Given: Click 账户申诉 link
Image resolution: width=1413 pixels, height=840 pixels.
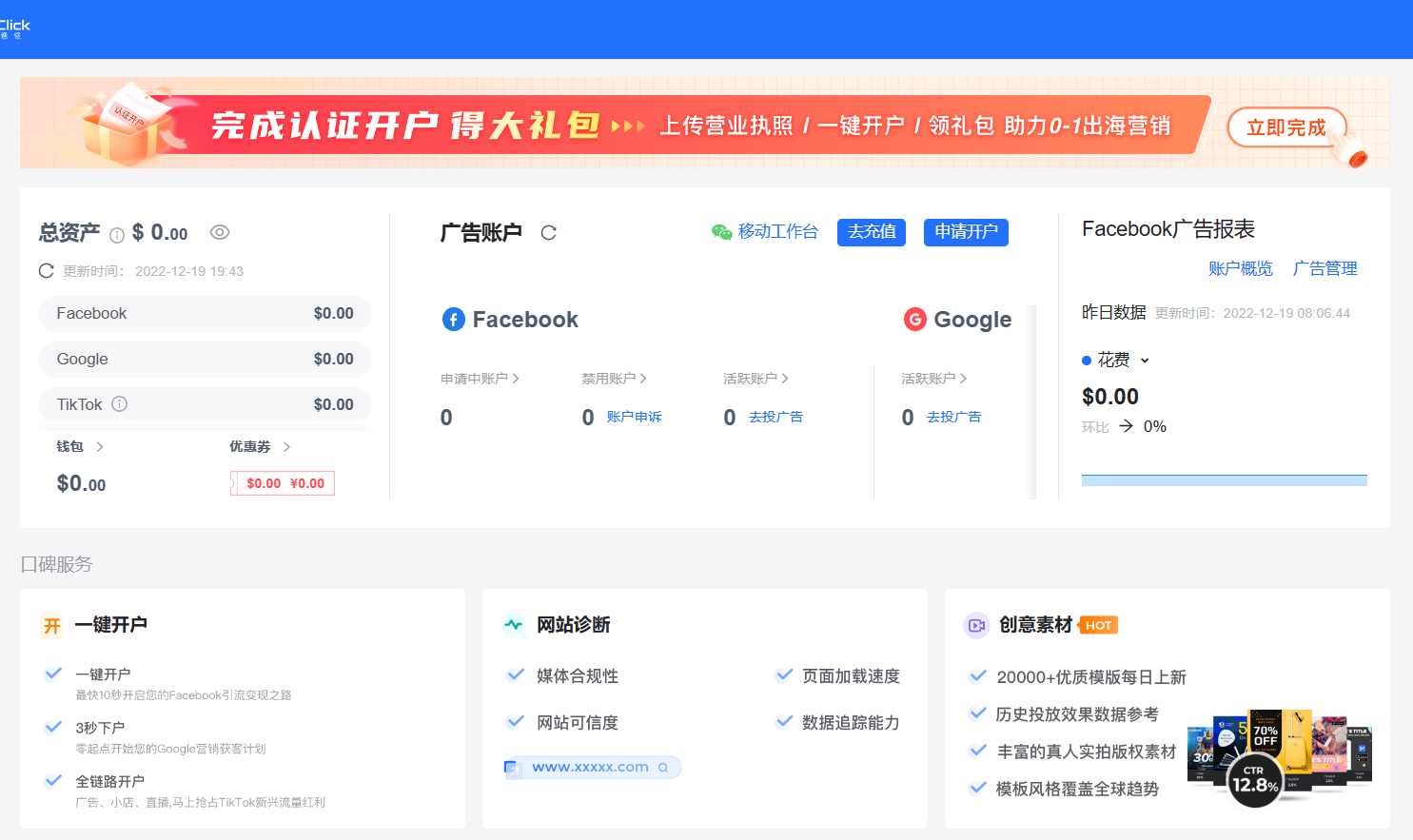Looking at the screenshot, I should [x=634, y=417].
